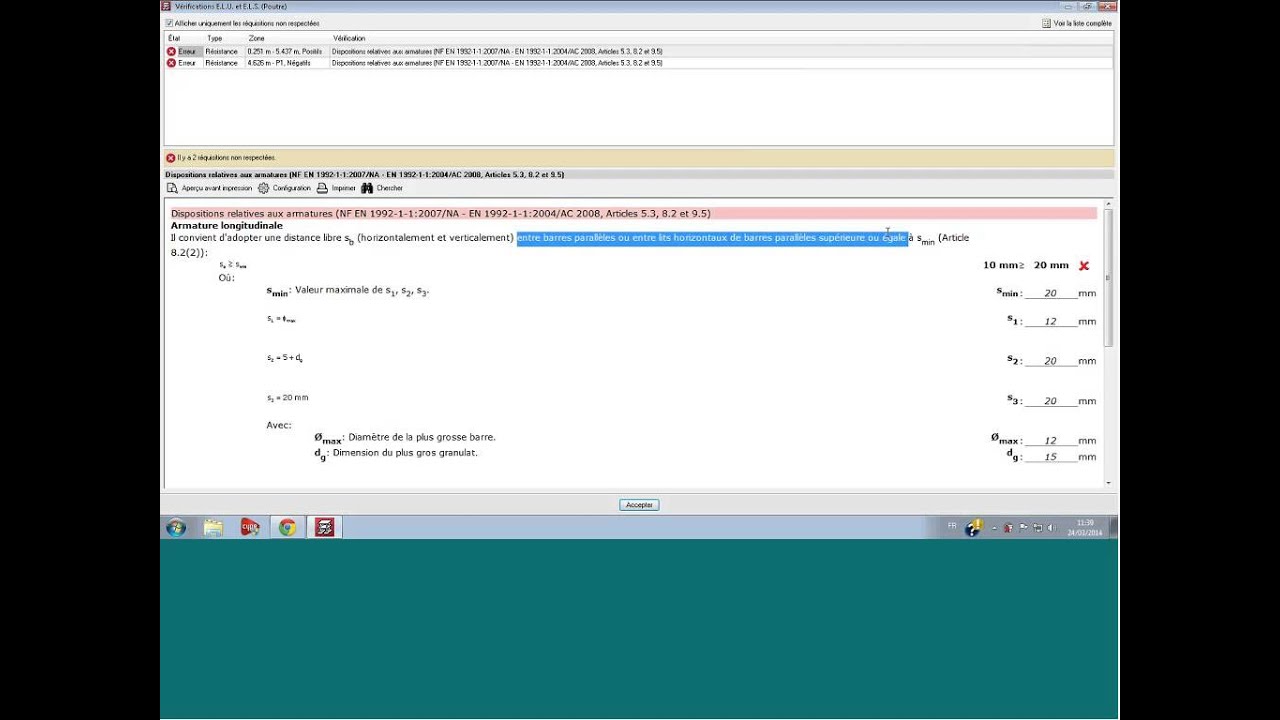The width and height of the screenshot is (1280, 720).
Task: Click the Windows Start orb
Action: click(x=176, y=527)
